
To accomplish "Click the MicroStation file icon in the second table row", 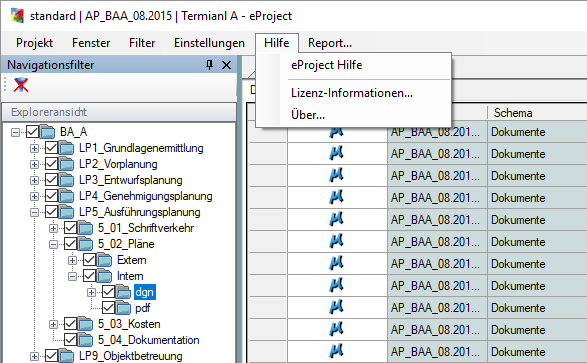I will click(x=336, y=153).
